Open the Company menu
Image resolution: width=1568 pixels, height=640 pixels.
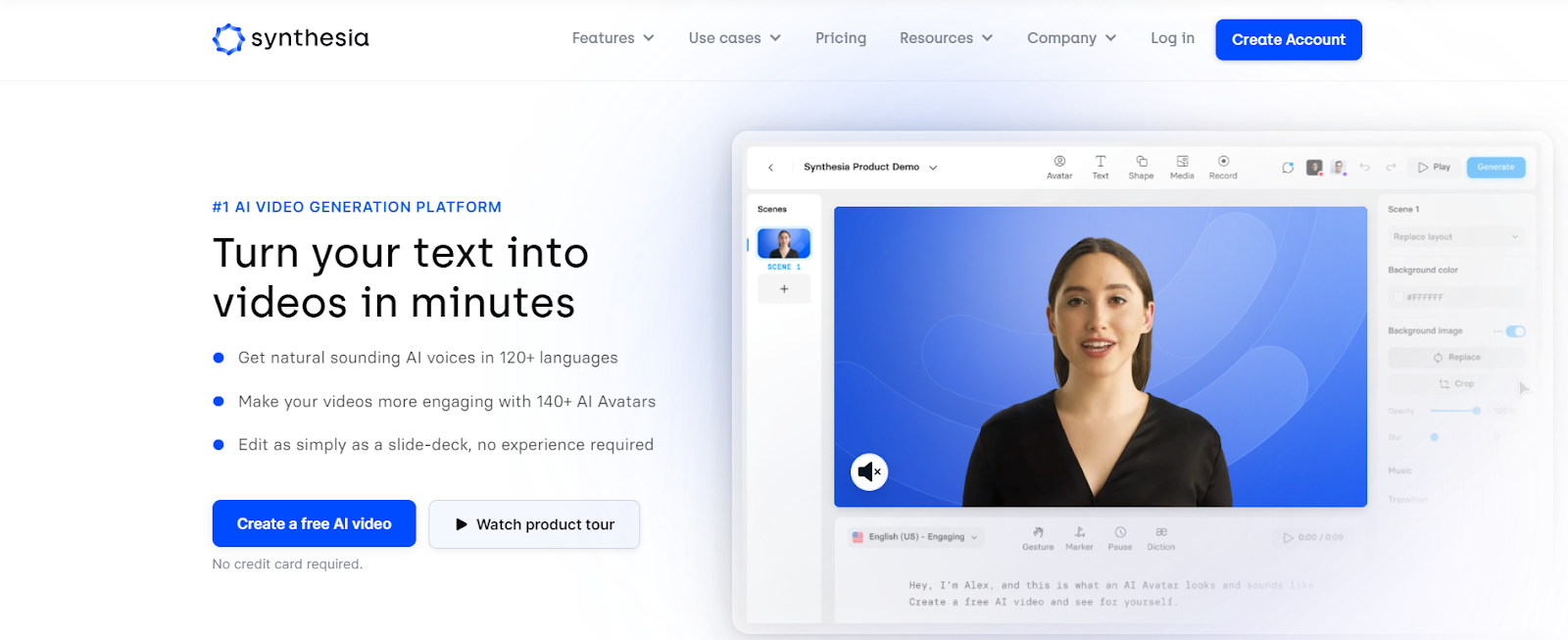pyautogui.click(x=1071, y=38)
